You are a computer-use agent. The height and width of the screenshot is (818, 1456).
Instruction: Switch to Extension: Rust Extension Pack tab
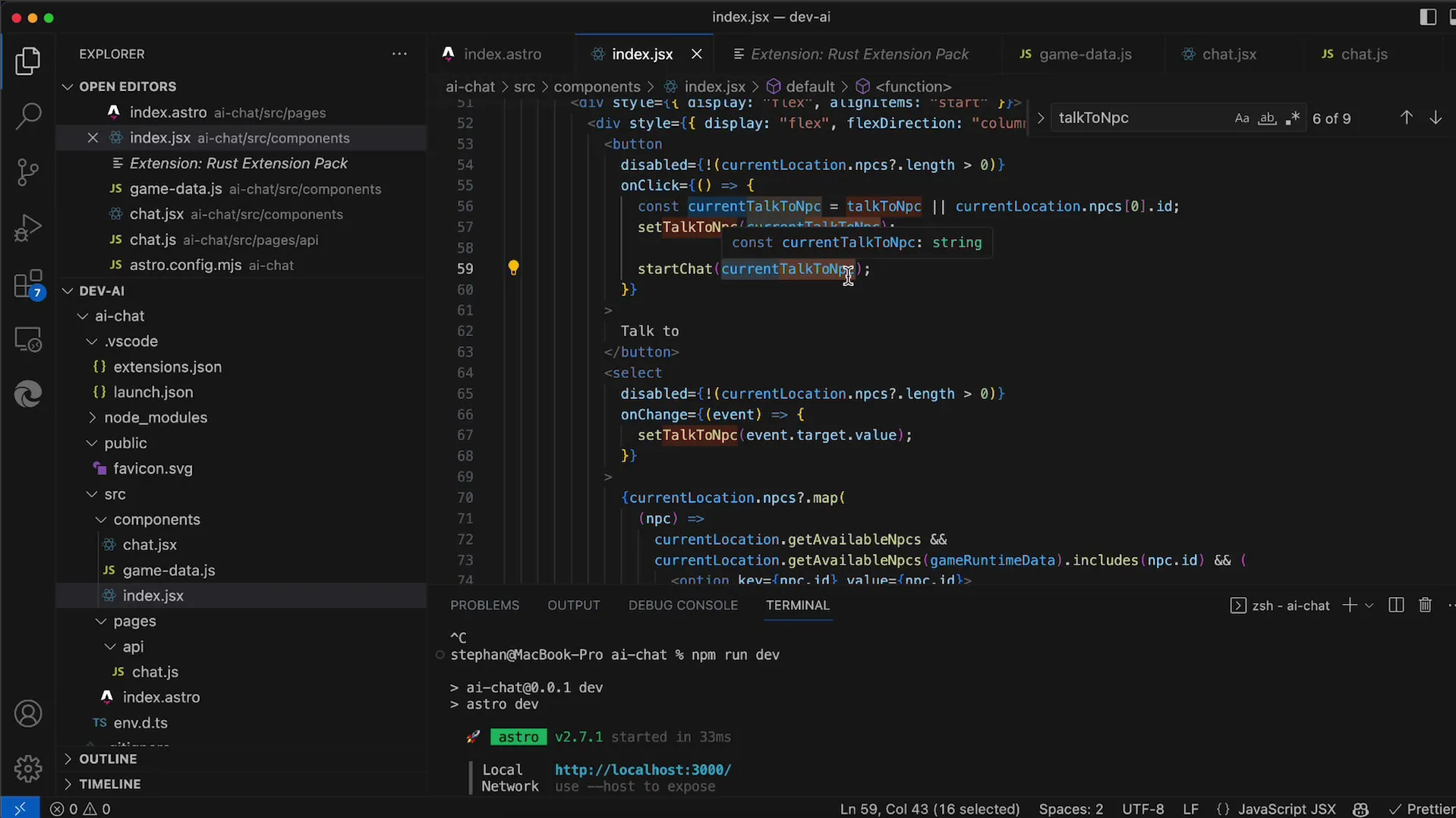859,54
